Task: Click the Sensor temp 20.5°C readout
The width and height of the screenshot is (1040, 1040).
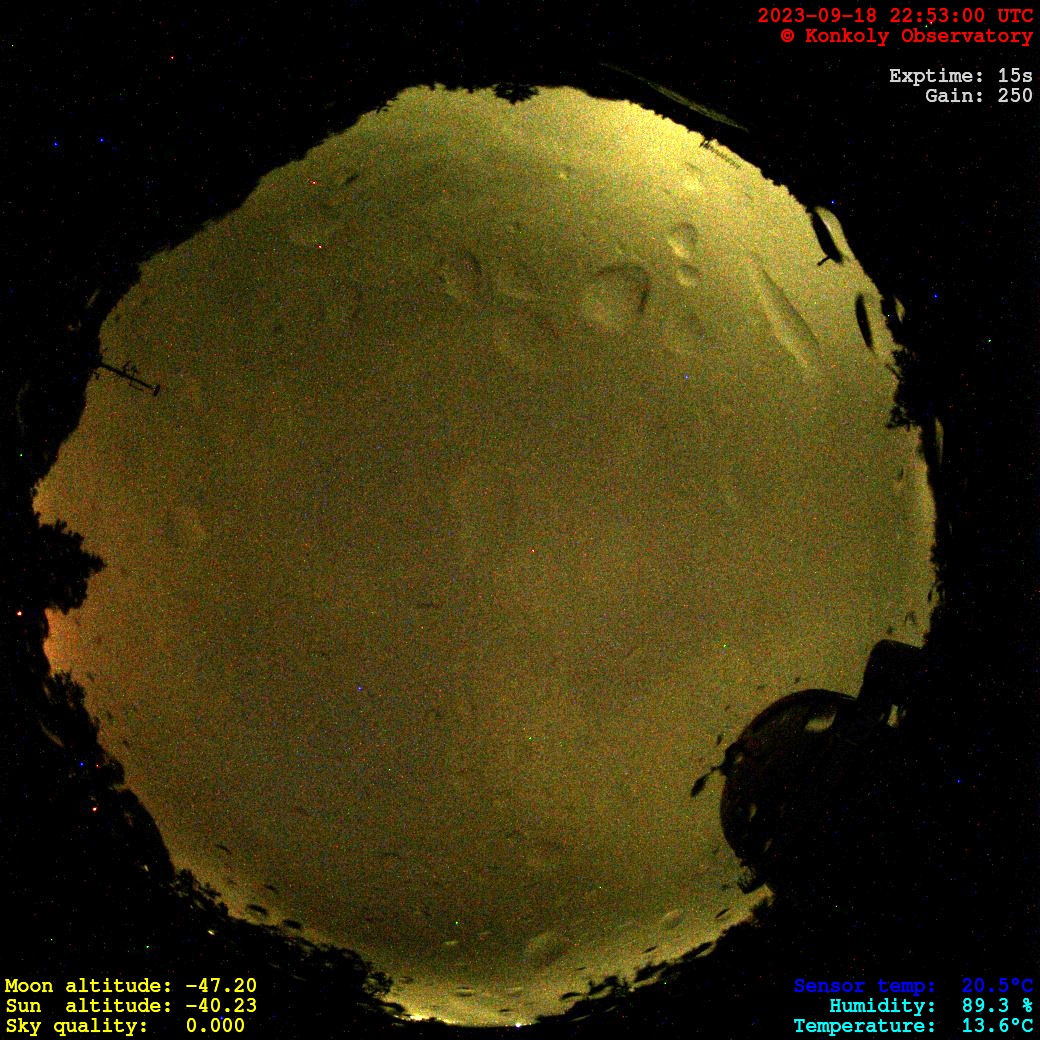Action: (913, 986)
